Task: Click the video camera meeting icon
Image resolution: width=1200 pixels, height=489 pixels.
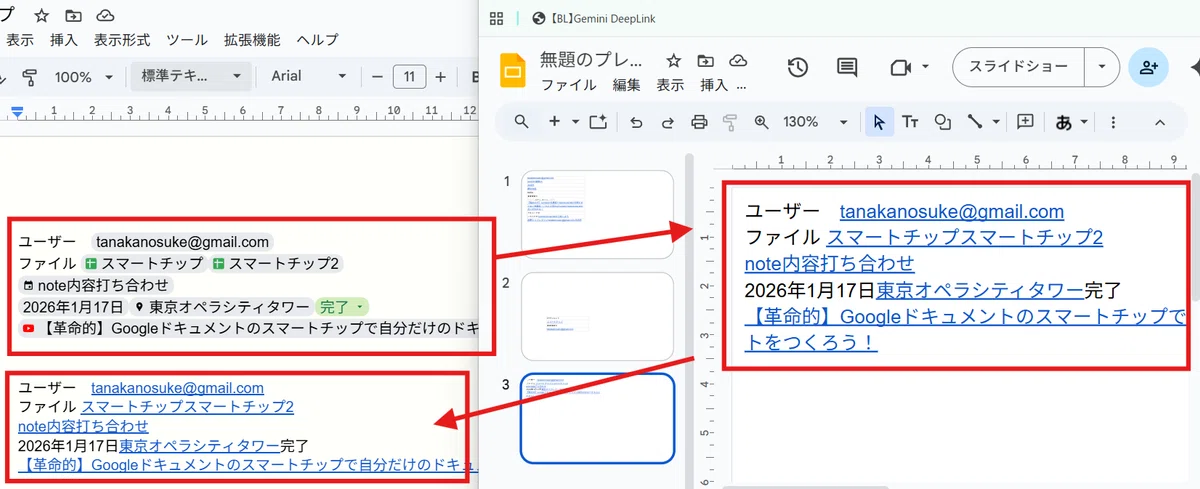Action: click(x=901, y=67)
